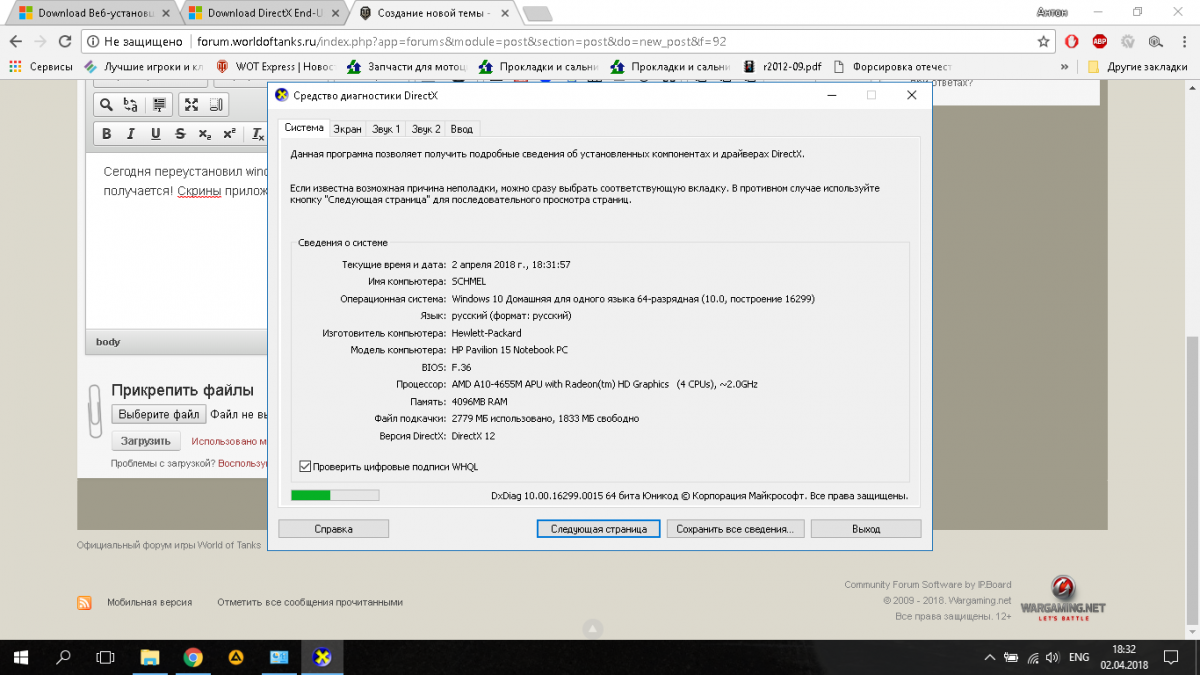Click the Remove Format icon in editor
This screenshot has height=675, width=1200.
pyautogui.click(x=258, y=134)
